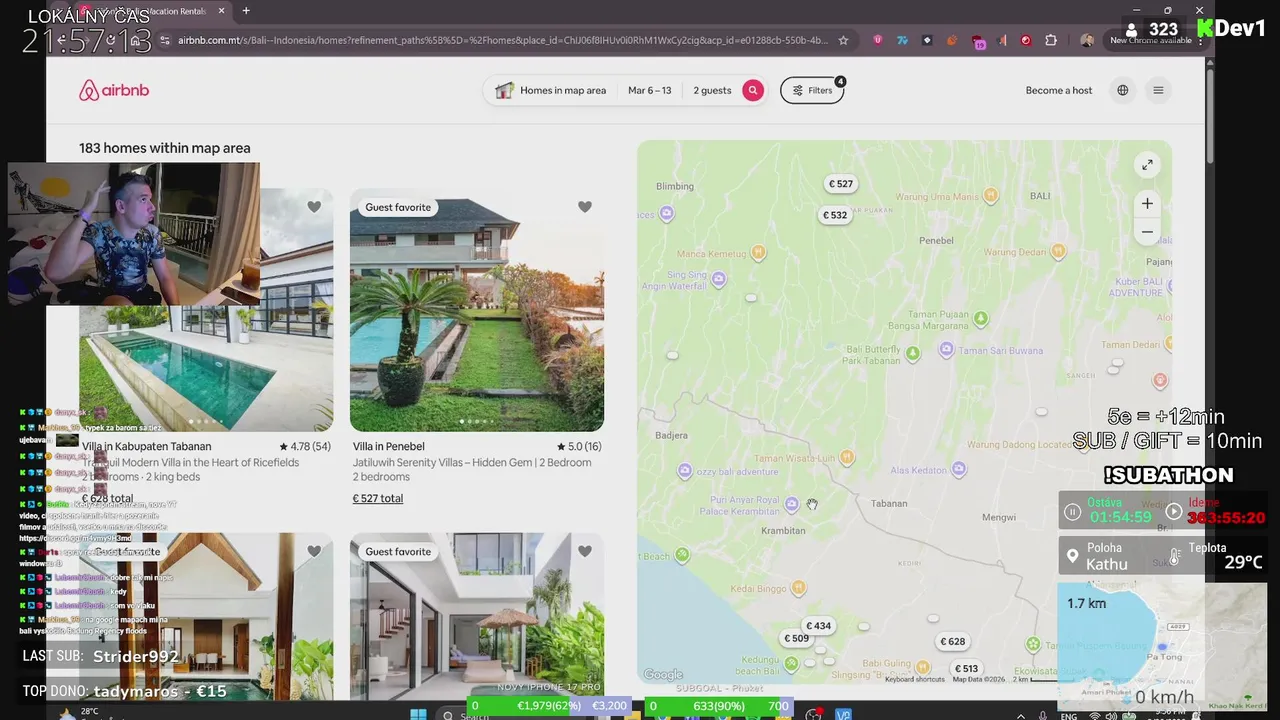Click the Airbnb logo
This screenshot has width=1280, height=720.
coord(114,90)
